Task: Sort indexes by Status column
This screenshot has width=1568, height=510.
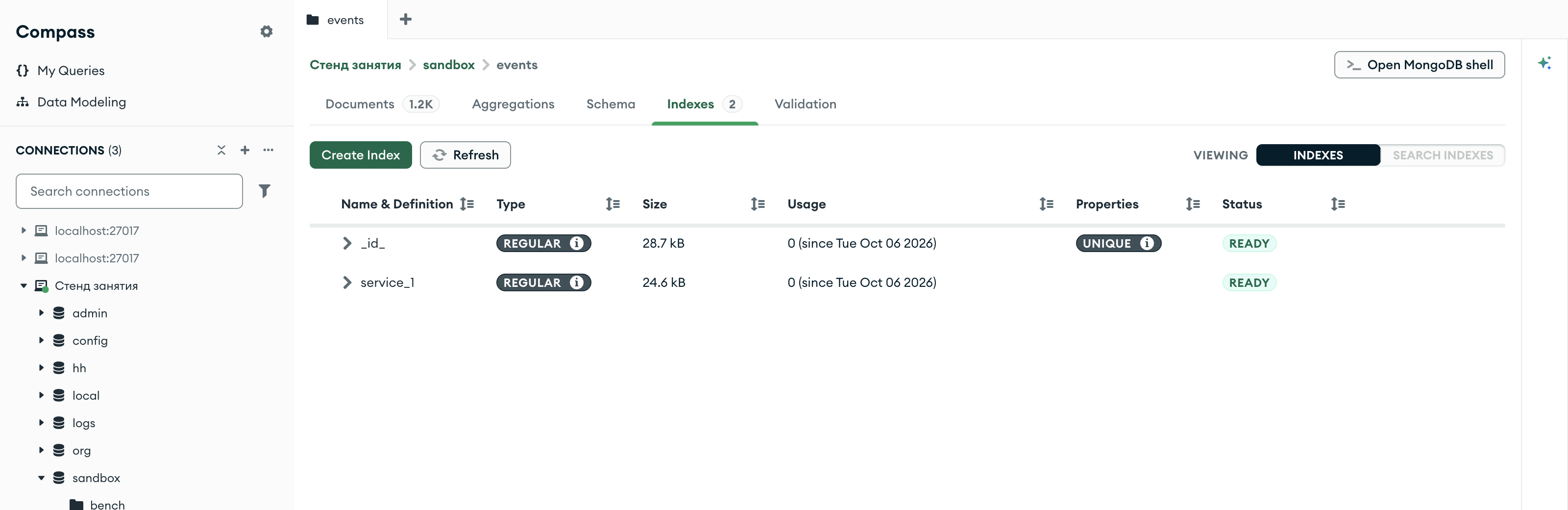Action: click(x=1338, y=204)
